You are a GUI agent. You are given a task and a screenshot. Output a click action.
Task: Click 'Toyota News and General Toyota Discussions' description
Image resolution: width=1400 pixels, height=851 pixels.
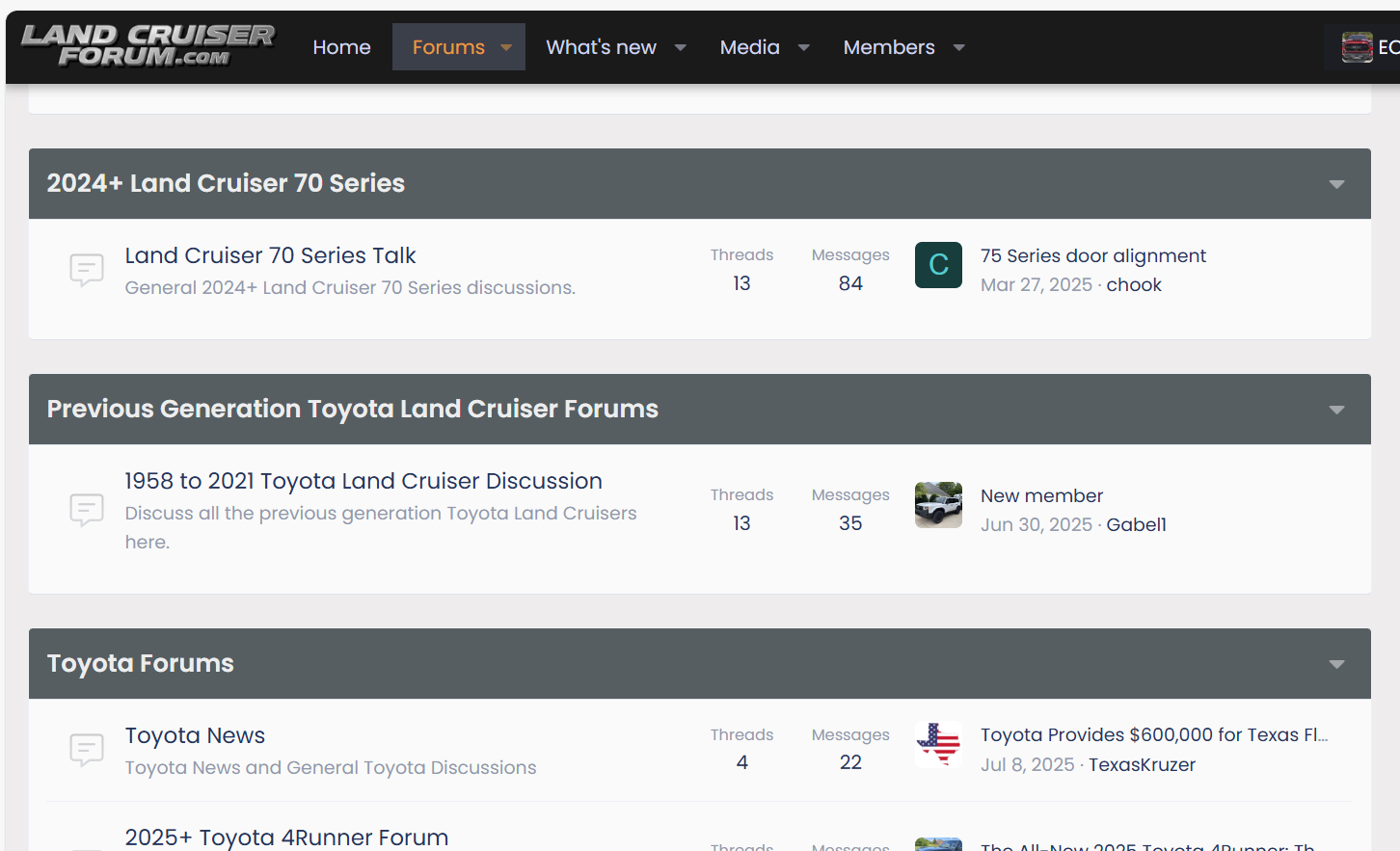click(x=331, y=768)
